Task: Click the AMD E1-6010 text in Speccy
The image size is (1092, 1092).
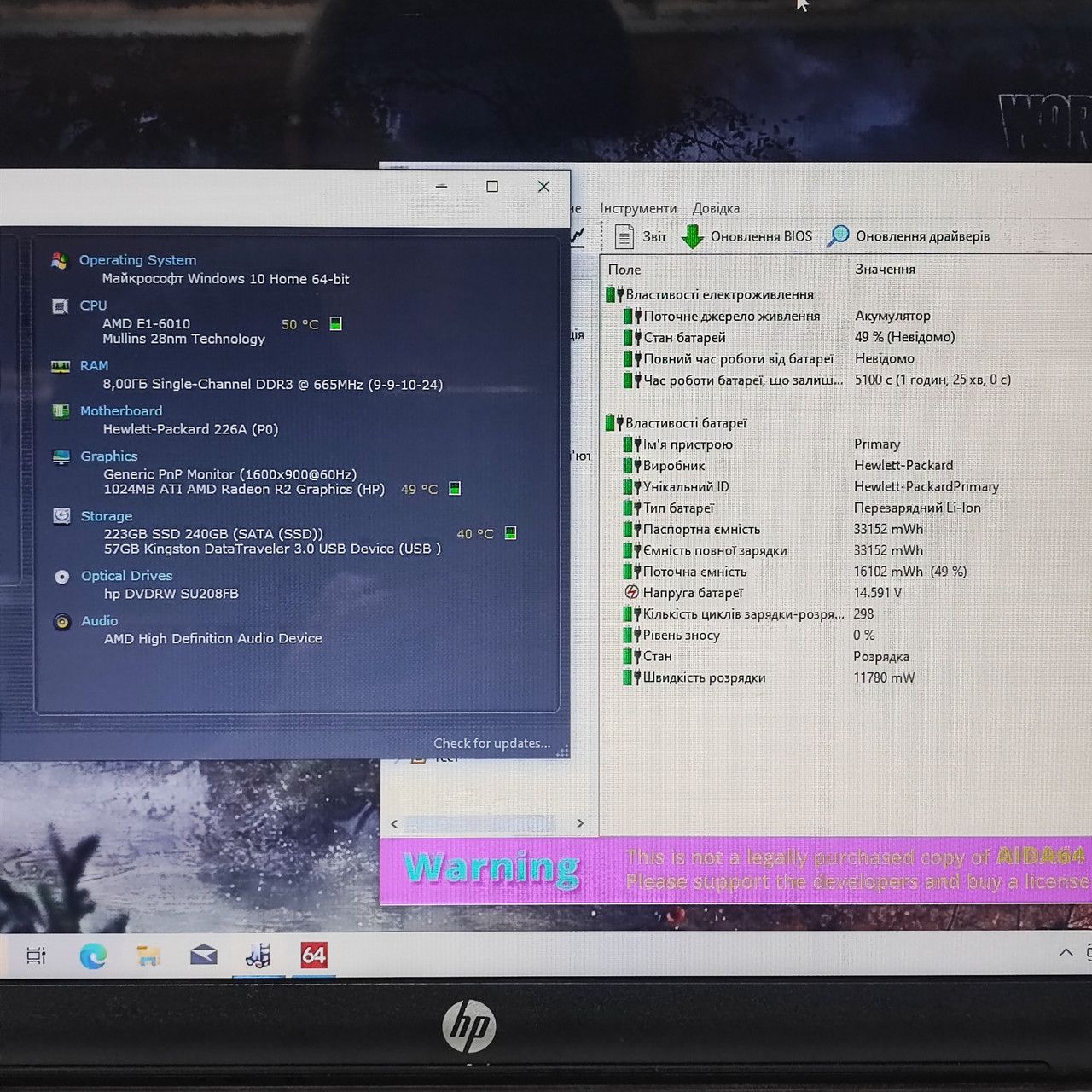Action: coord(146,323)
